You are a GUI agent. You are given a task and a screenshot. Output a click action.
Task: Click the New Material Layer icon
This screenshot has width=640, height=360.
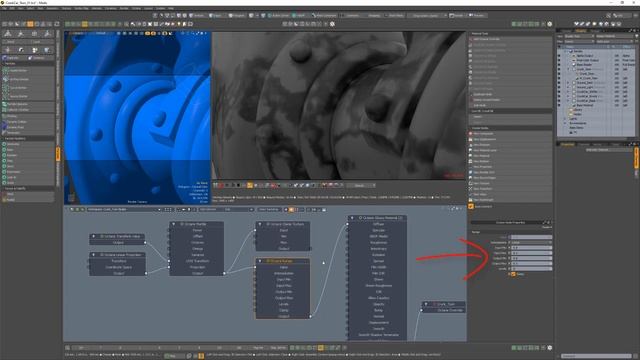[x=471, y=150]
